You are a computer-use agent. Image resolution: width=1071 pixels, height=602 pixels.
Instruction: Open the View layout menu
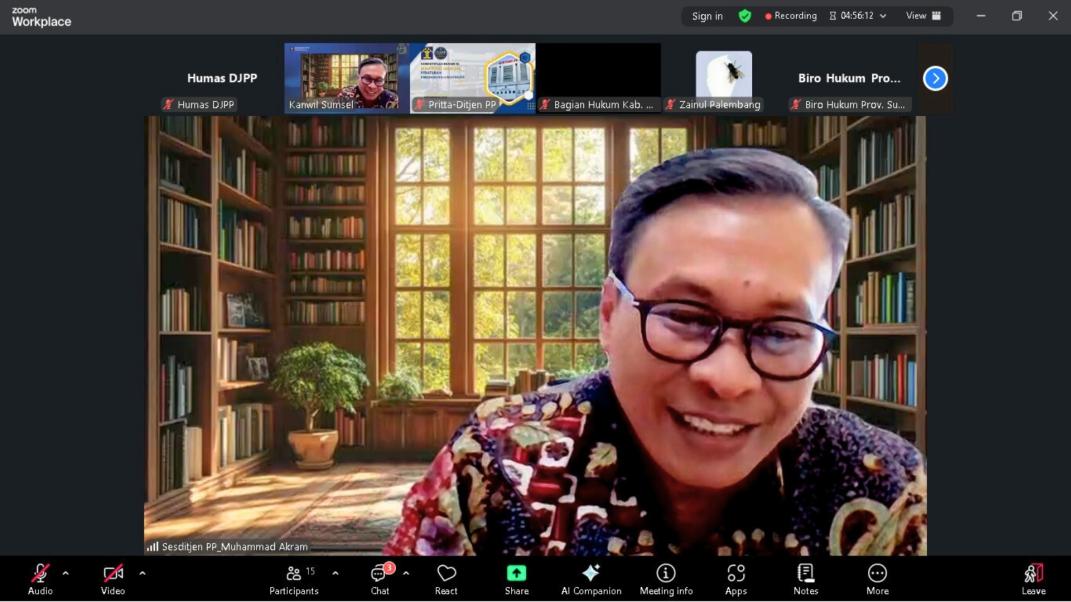tap(923, 16)
